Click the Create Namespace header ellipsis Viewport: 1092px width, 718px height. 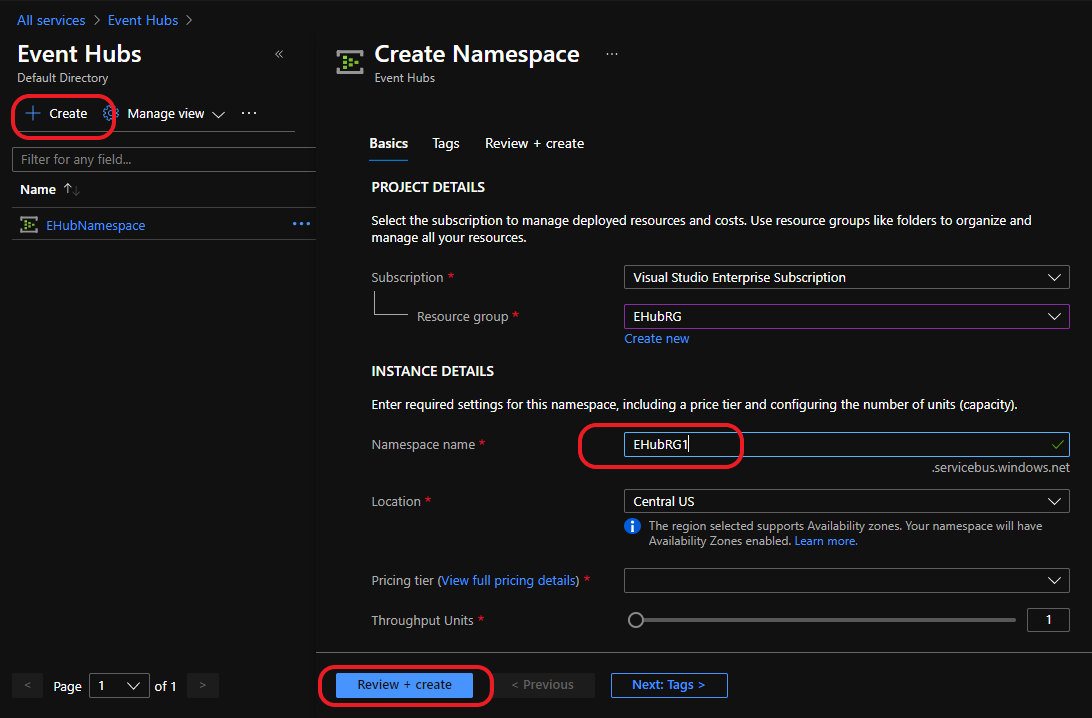pyautogui.click(x=611, y=54)
